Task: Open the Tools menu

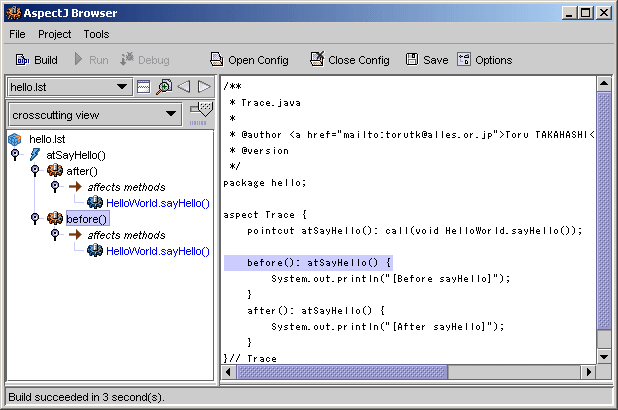Action: point(96,34)
